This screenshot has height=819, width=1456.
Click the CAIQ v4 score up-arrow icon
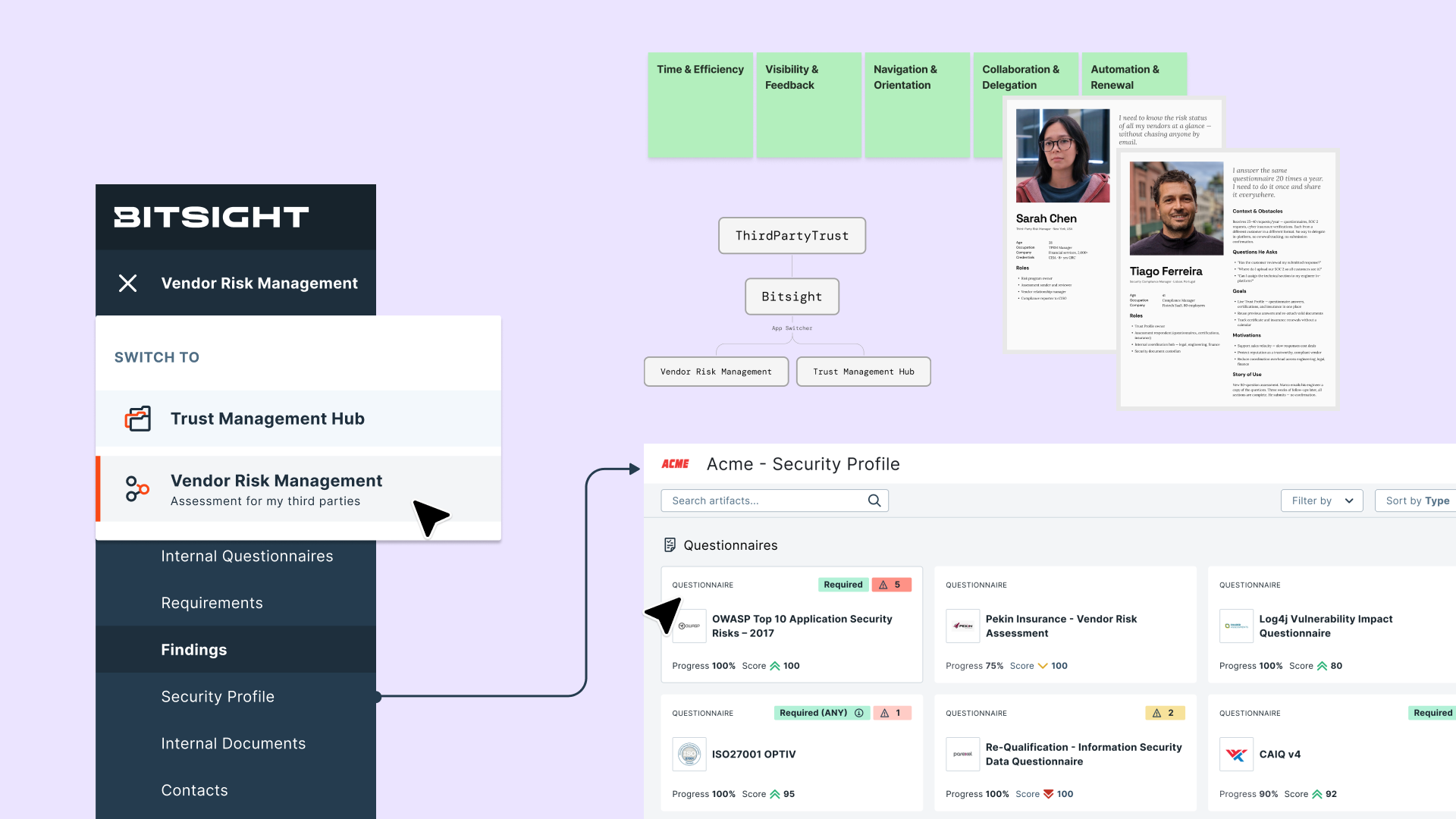[1317, 794]
